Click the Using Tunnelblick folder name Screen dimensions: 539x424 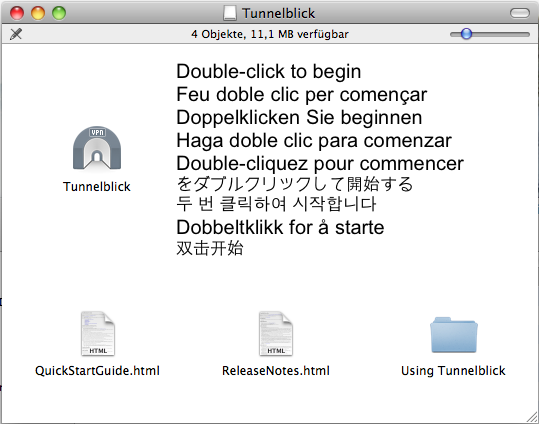pos(453,371)
